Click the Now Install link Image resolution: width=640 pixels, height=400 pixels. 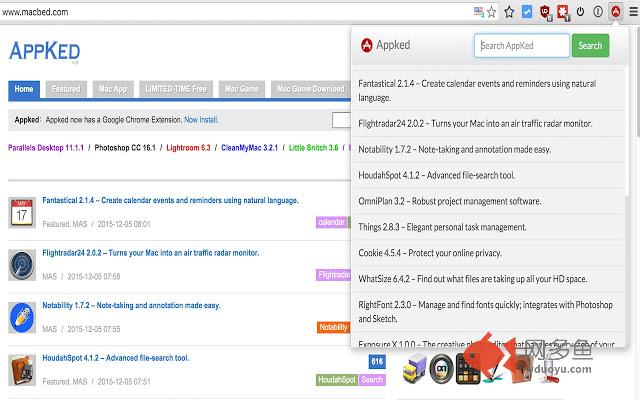click(201, 119)
